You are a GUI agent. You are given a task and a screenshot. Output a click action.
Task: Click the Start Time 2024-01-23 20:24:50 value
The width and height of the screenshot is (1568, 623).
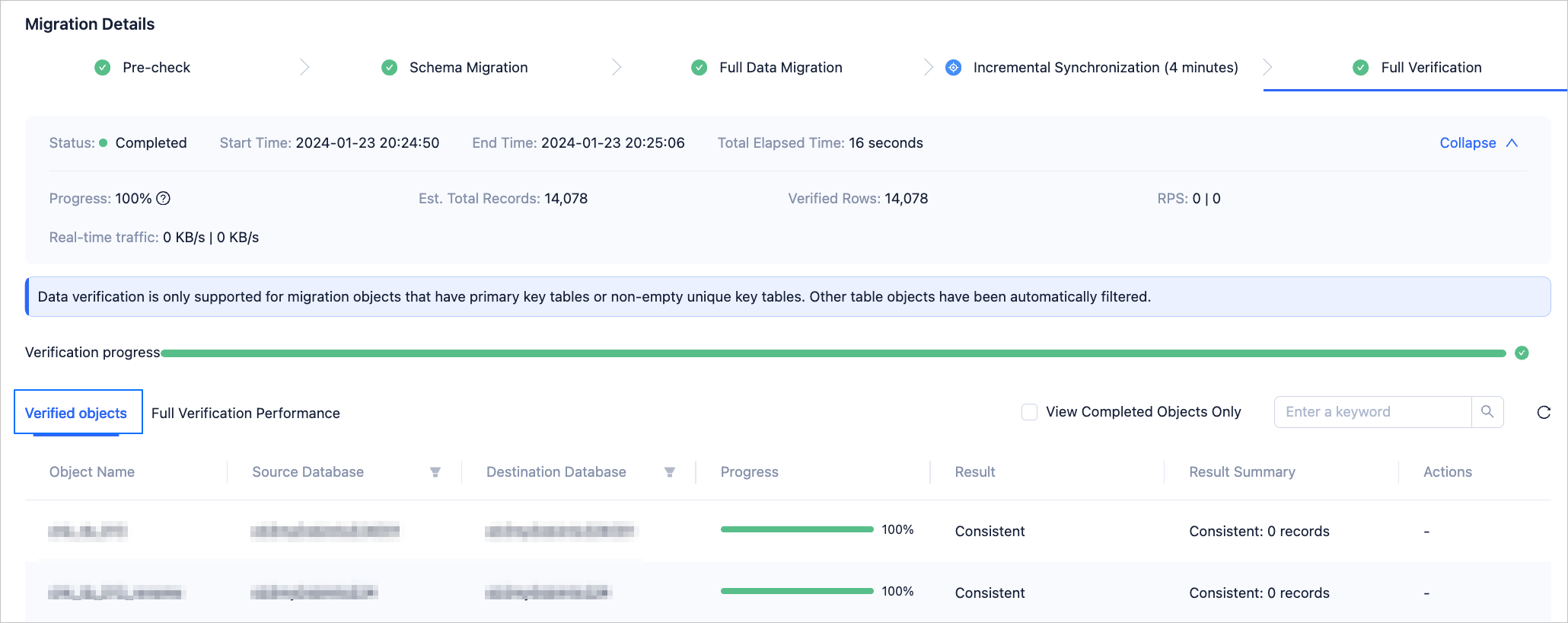(x=368, y=143)
